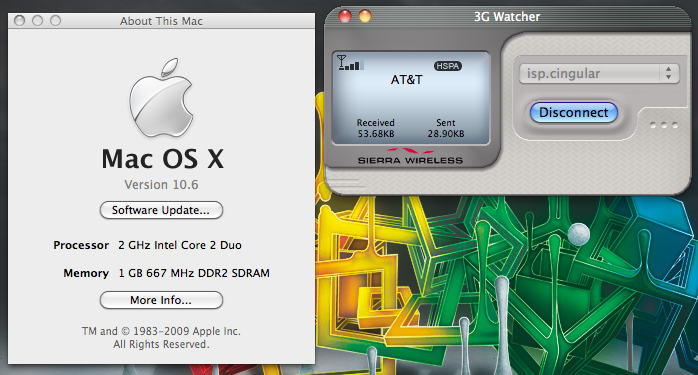
Task: Minimize the 3G Watcher window
Action: tap(365, 16)
